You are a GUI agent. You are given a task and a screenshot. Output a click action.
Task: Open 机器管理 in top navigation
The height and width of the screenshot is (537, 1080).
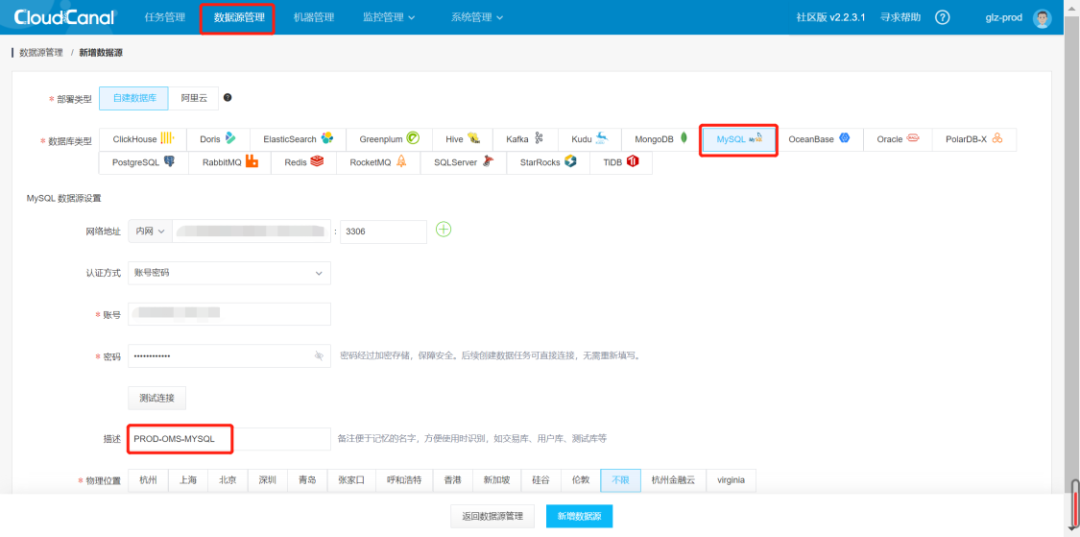[x=313, y=17]
